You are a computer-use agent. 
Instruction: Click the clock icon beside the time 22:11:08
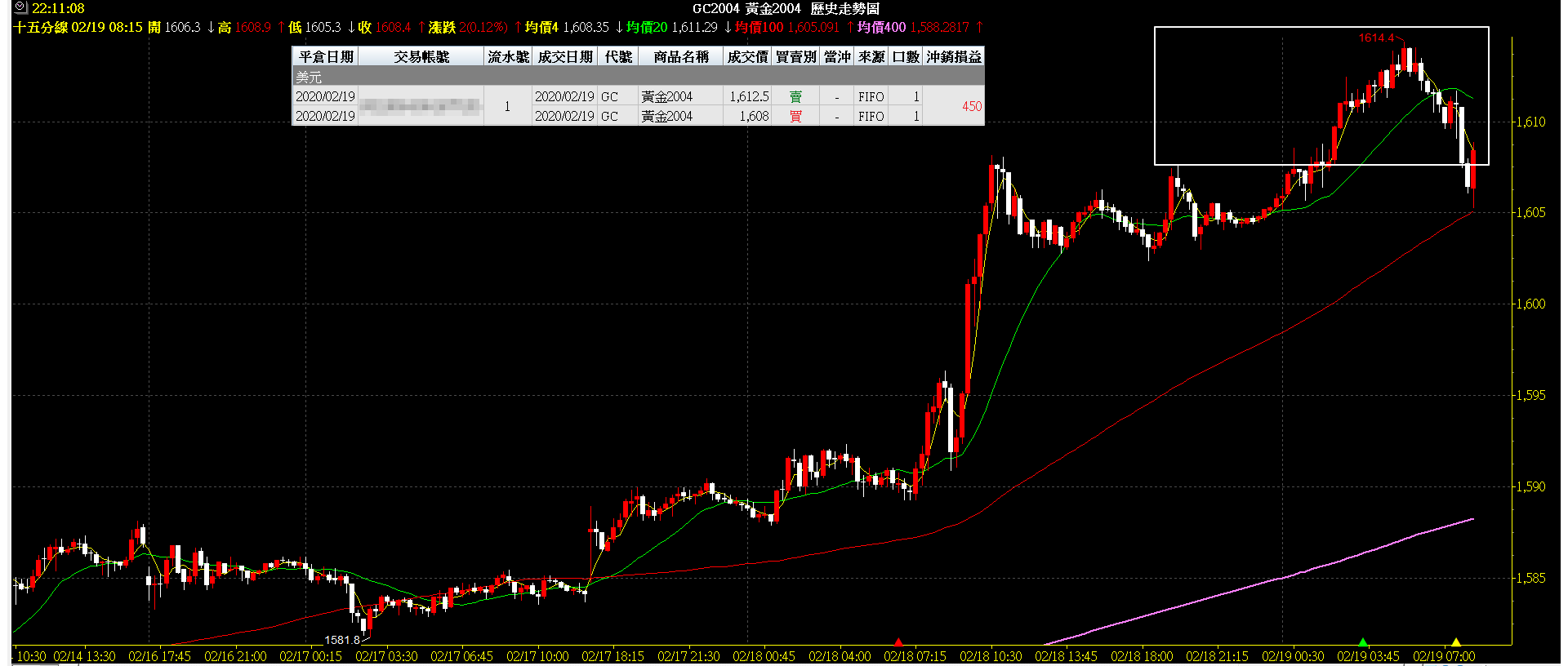coord(20,8)
